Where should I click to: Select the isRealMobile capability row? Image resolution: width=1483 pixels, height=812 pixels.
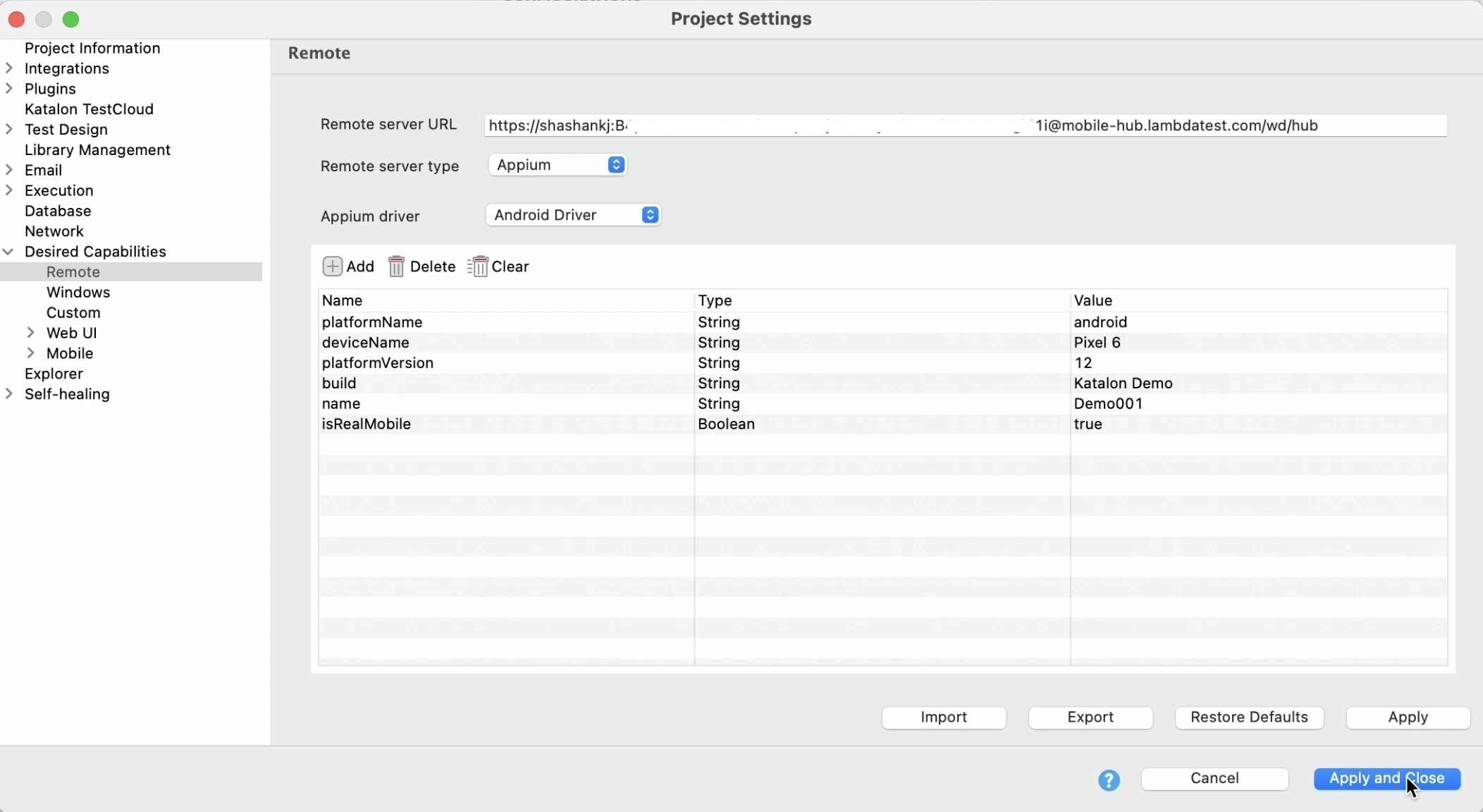(x=367, y=424)
